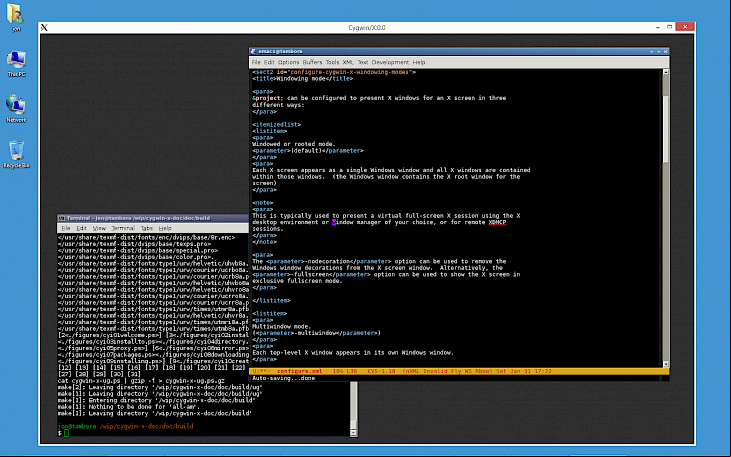Click '-nodecoration' parameter text in emacs

[x=326, y=262]
